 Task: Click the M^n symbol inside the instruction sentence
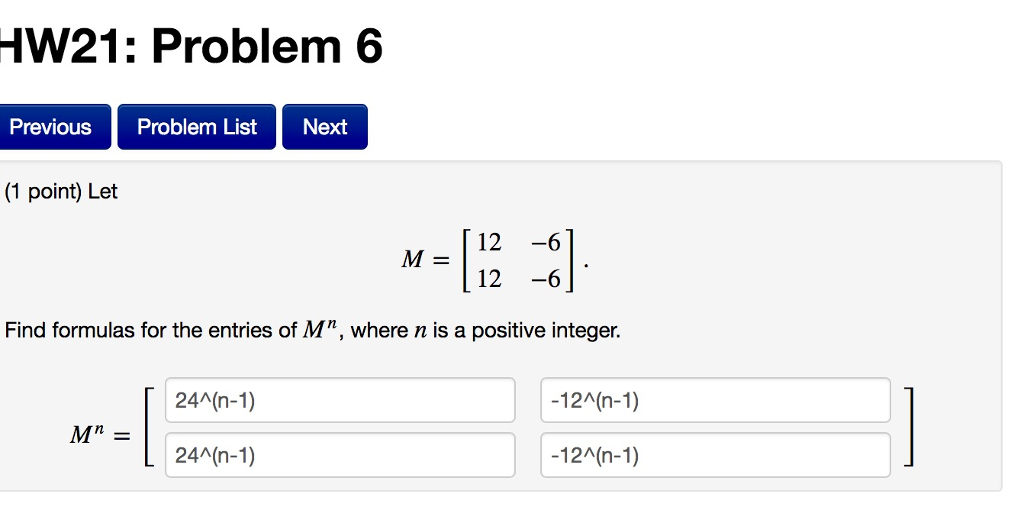pyautogui.click(x=323, y=329)
